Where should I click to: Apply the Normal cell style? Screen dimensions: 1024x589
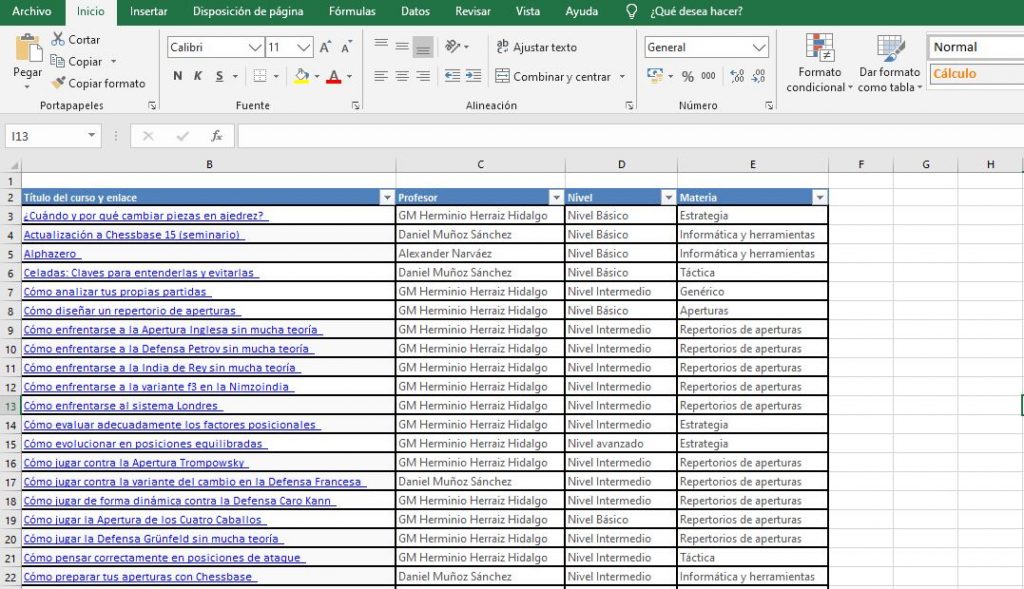click(976, 47)
